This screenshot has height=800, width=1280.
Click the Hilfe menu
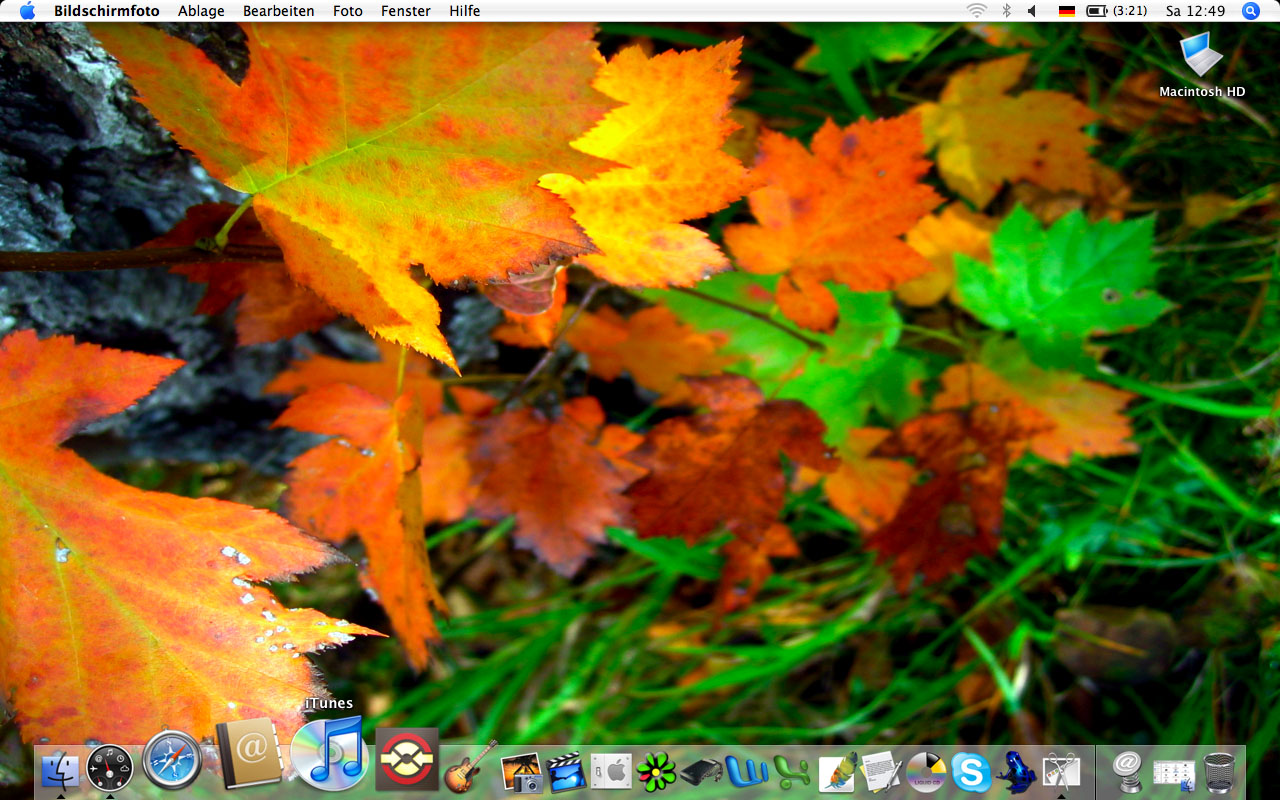tap(464, 11)
